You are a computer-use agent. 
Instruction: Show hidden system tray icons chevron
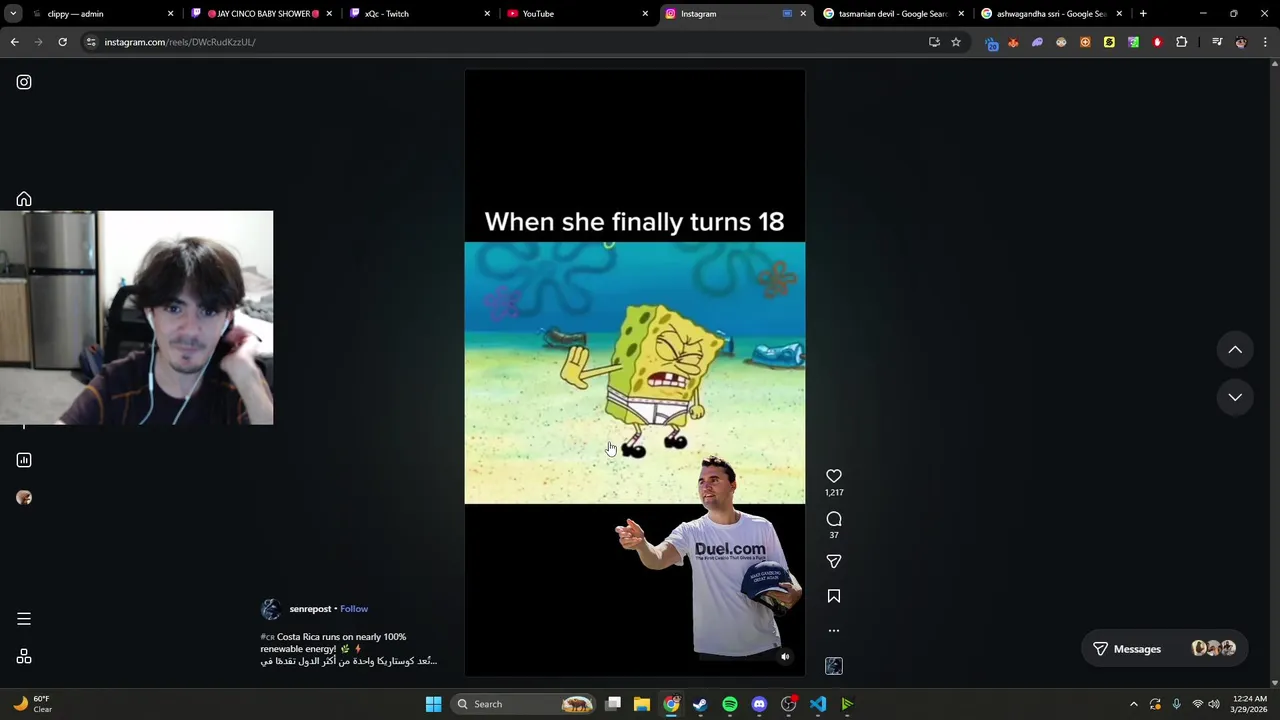(x=1133, y=704)
